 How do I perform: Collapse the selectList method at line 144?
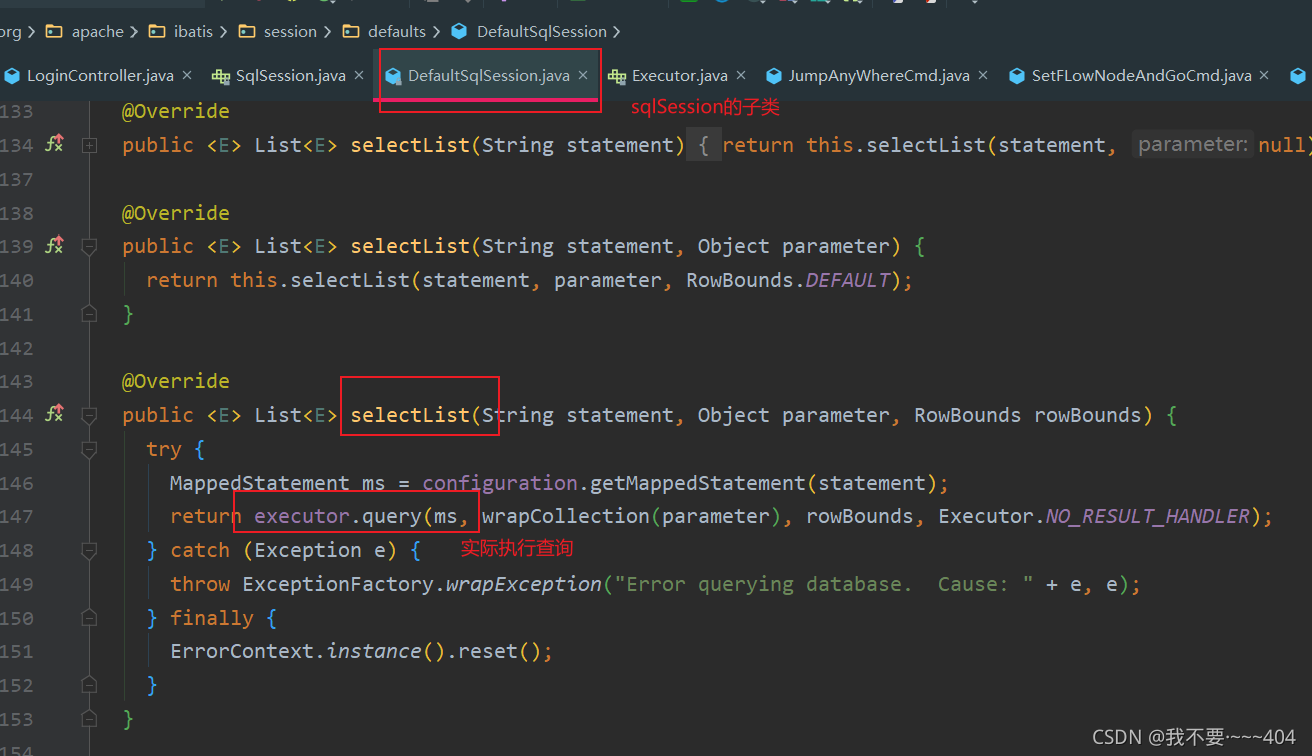[x=89, y=415]
